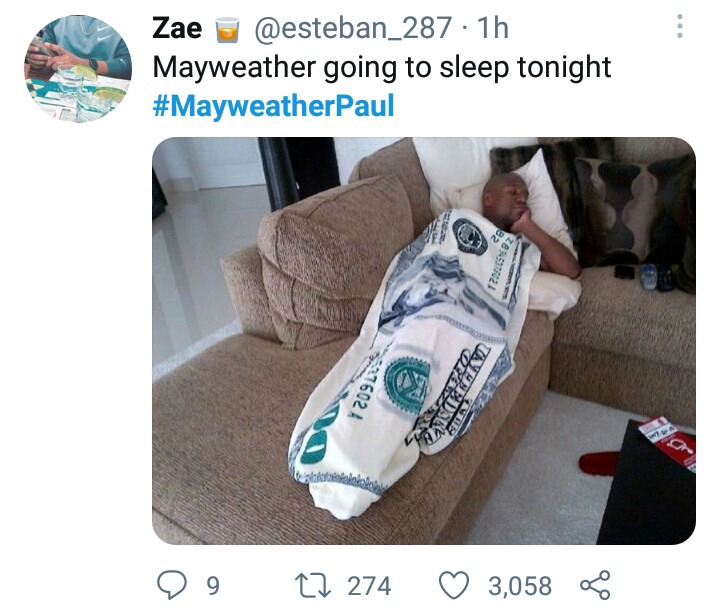Click the retweet count 274
The height and width of the screenshot is (616, 720).
click(x=369, y=586)
